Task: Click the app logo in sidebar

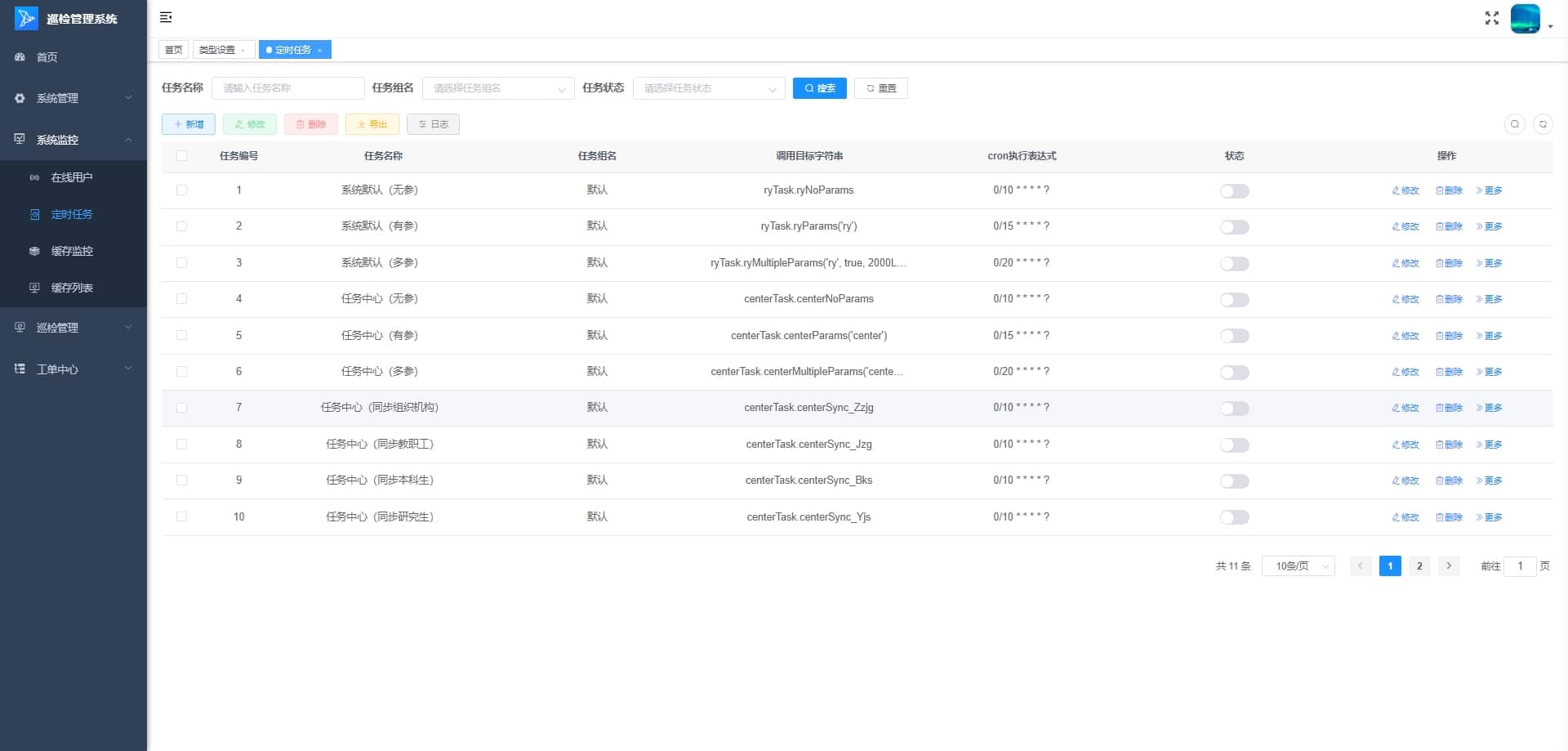Action: coord(26,18)
